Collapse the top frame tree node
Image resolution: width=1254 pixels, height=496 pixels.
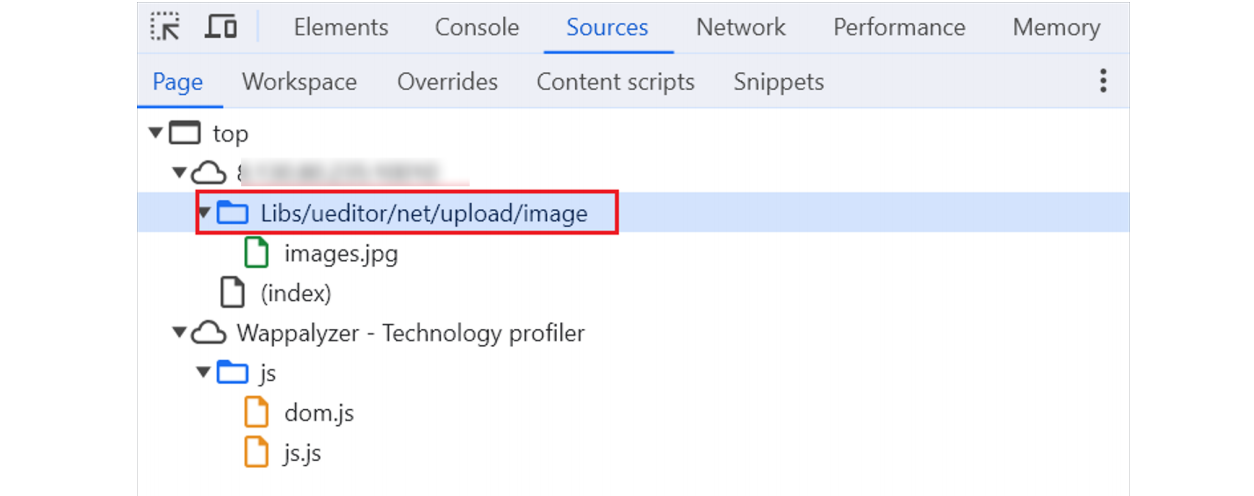tap(155, 133)
